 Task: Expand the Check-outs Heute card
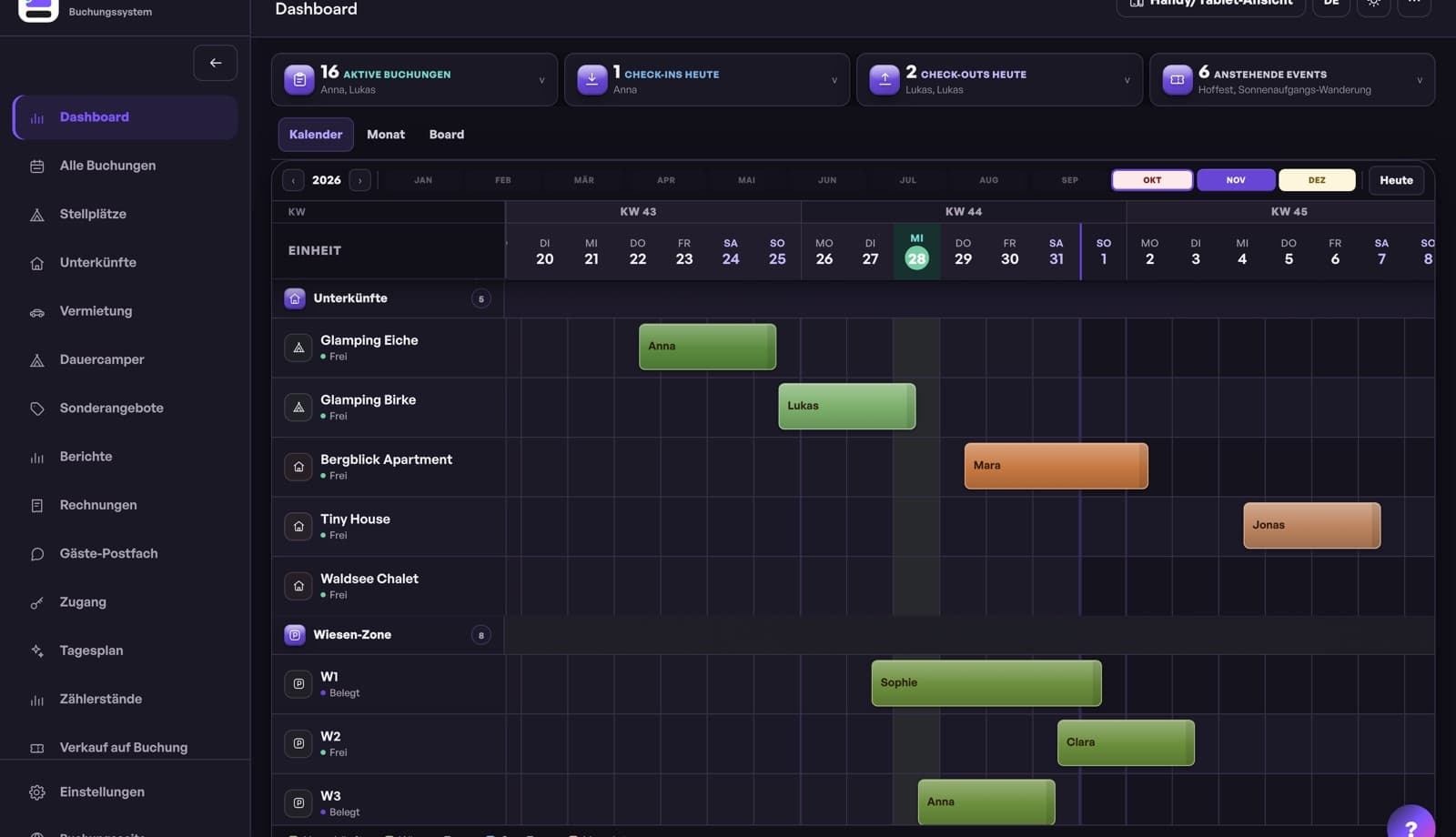click(999, 80)
